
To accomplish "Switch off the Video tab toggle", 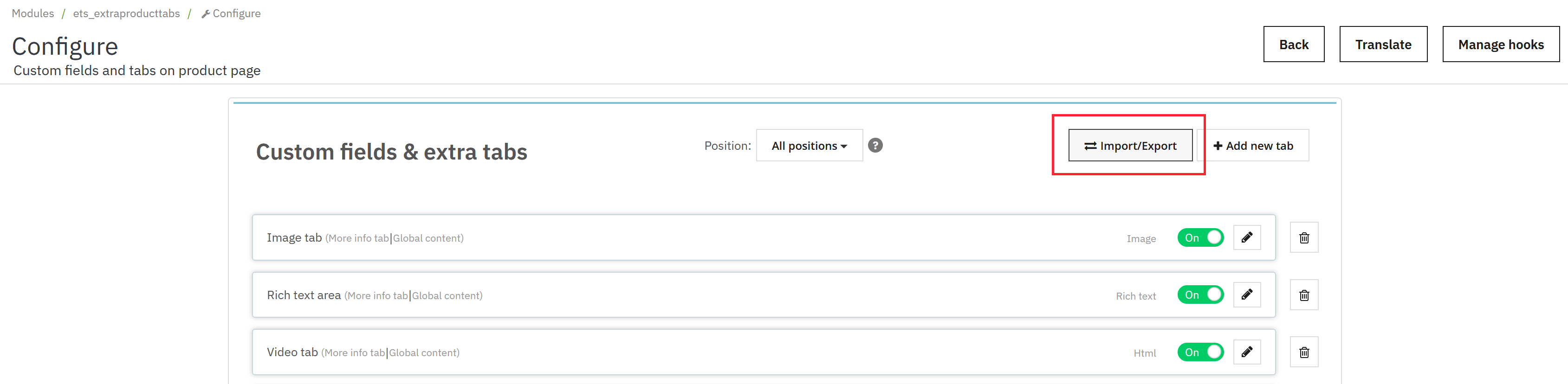I will pos(1200,352).
